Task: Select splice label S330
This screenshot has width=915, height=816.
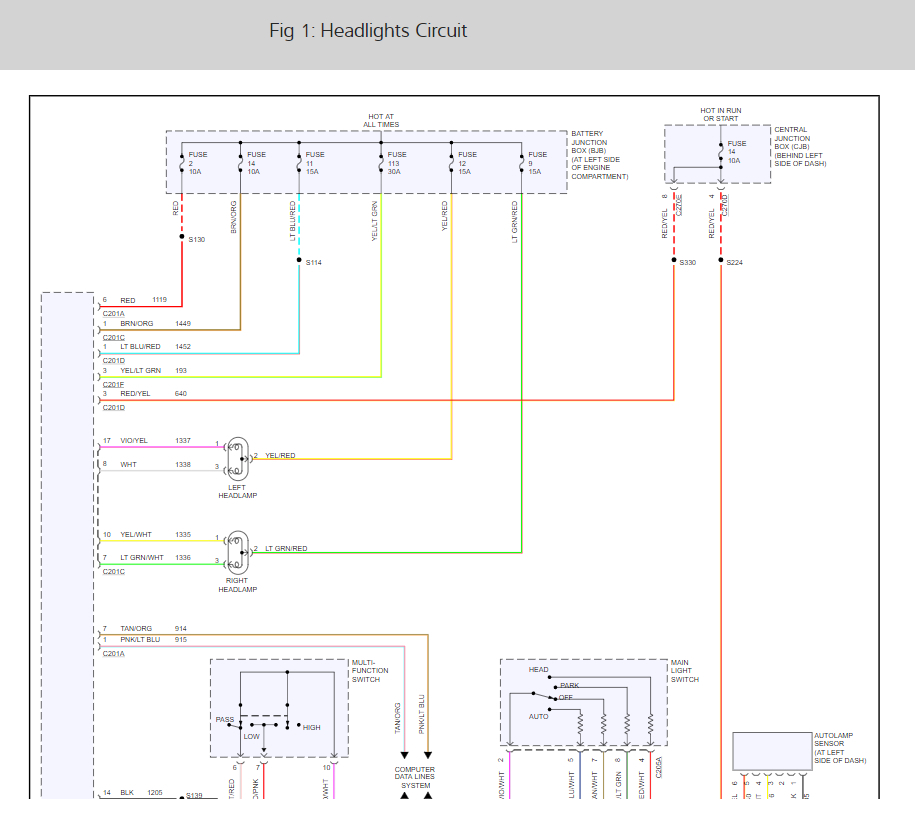Action: point(687,263)
